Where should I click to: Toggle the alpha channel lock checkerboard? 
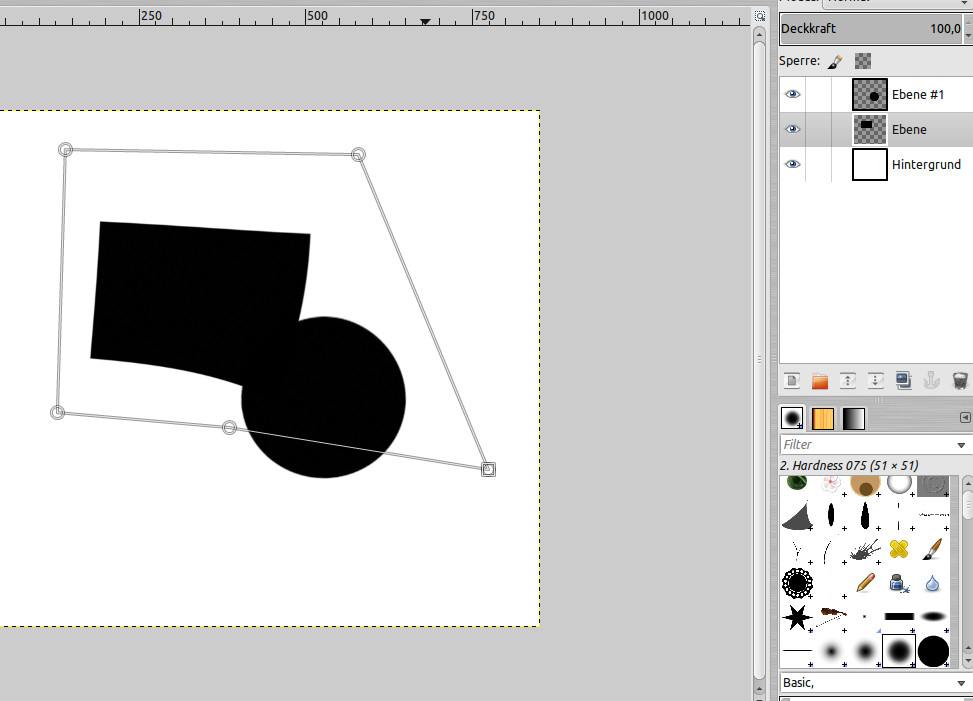tap(862, 61)
